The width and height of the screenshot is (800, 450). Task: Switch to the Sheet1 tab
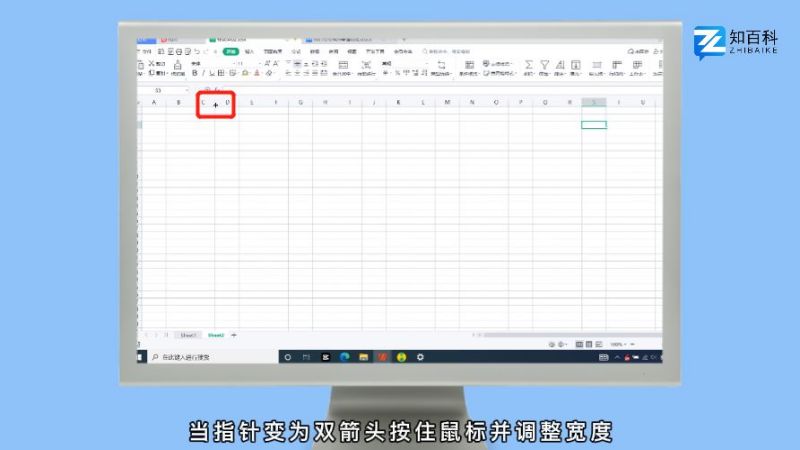click(x=187, y=334)
